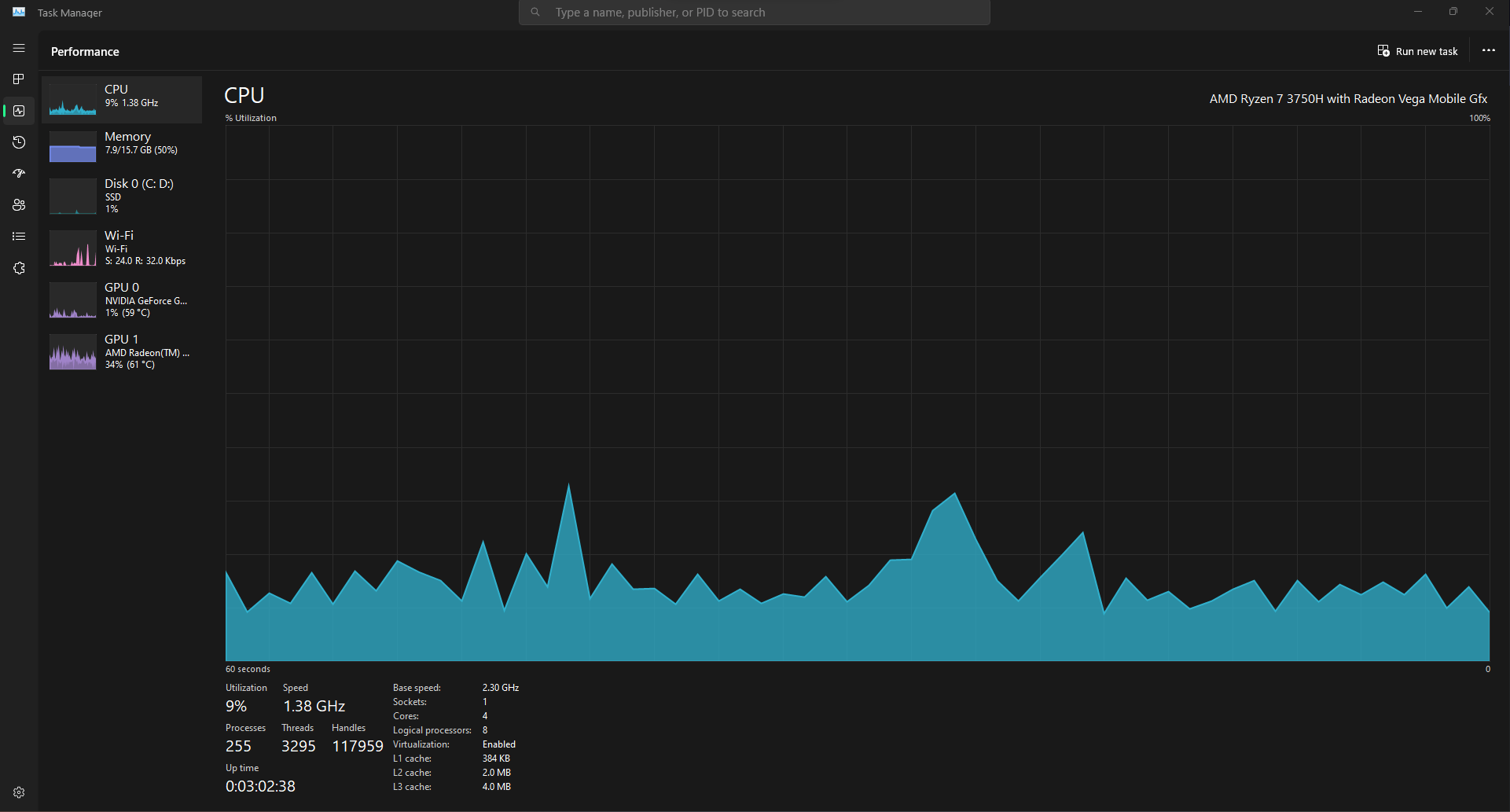Click the Logical processors: label

pyautogui.click(x=432, y=730)
